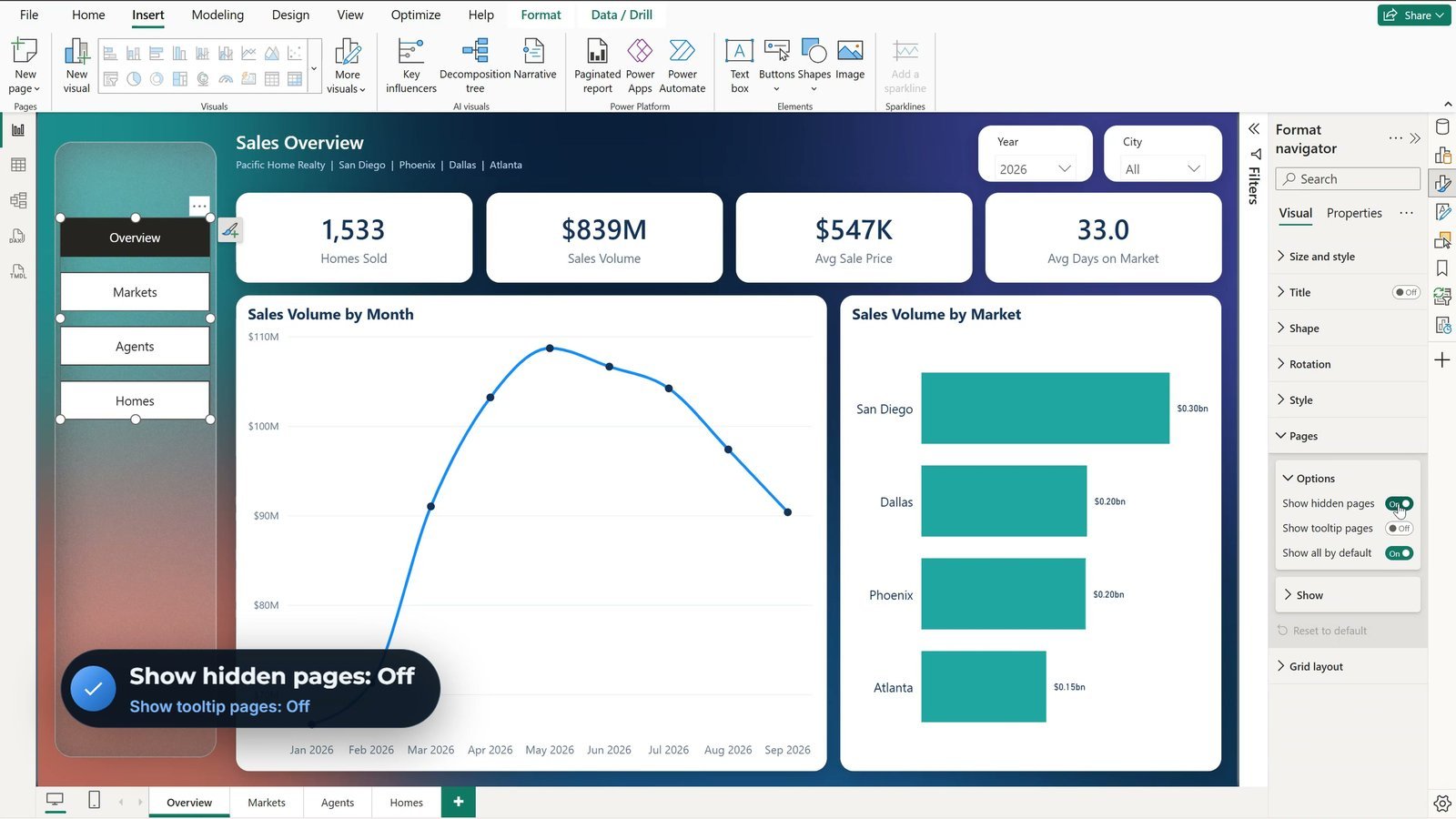Add a new page with plus tab

459,802
